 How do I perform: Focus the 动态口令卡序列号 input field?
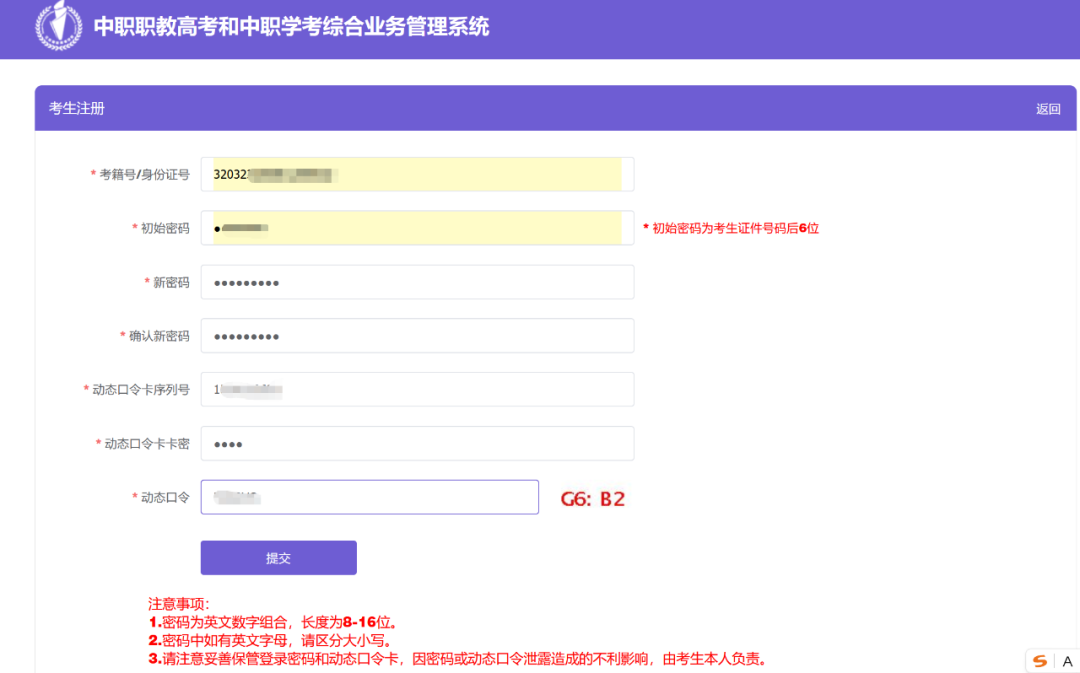pos(417,390)
